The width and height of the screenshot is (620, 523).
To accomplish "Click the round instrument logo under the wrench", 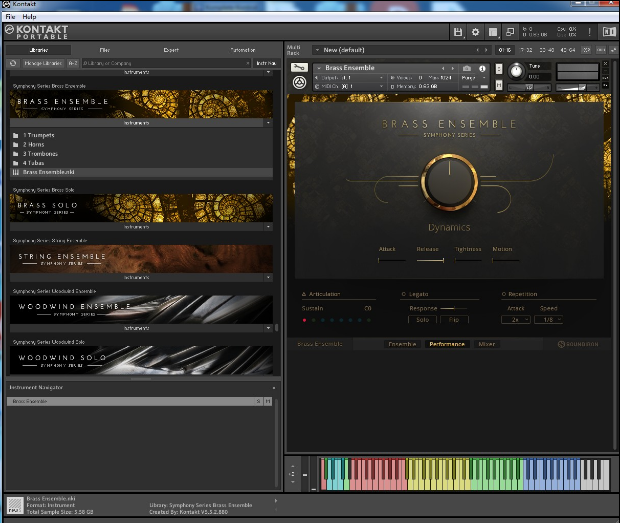I will coord(299,83).
